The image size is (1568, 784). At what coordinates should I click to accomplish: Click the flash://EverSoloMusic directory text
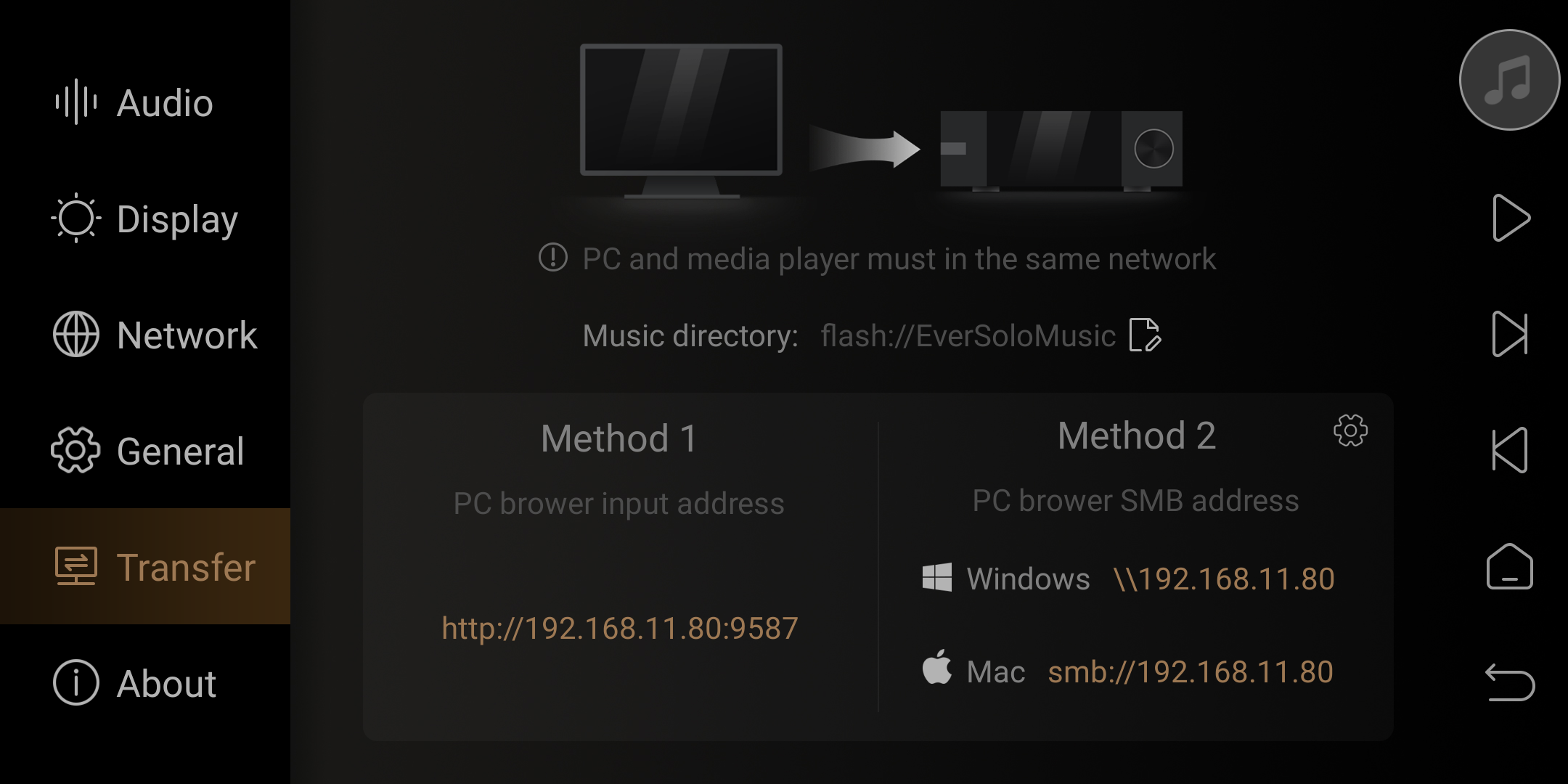point(968,335)
